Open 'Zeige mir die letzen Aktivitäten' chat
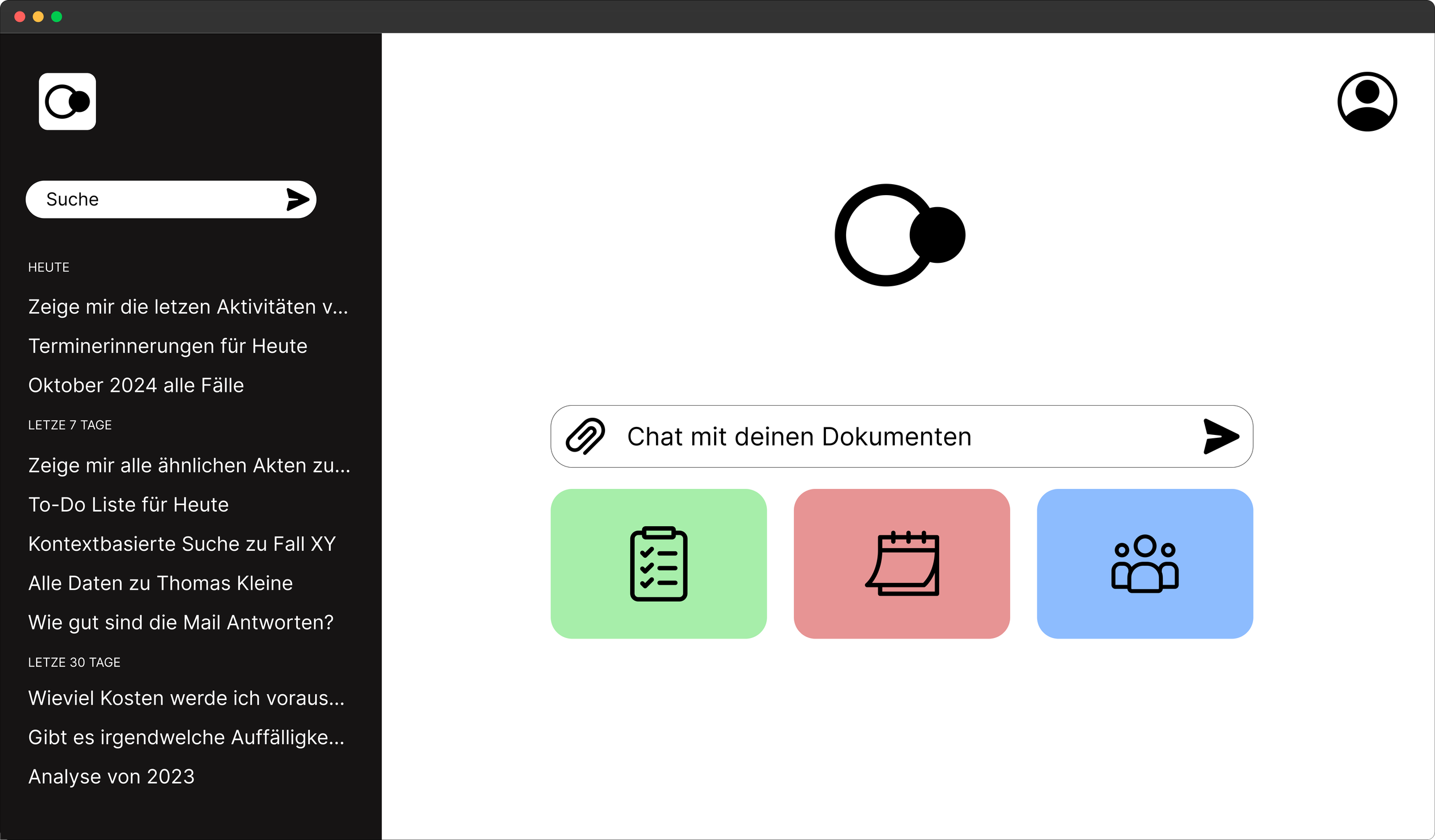Screen dimensions: 1435x840 tap(188, 307)
